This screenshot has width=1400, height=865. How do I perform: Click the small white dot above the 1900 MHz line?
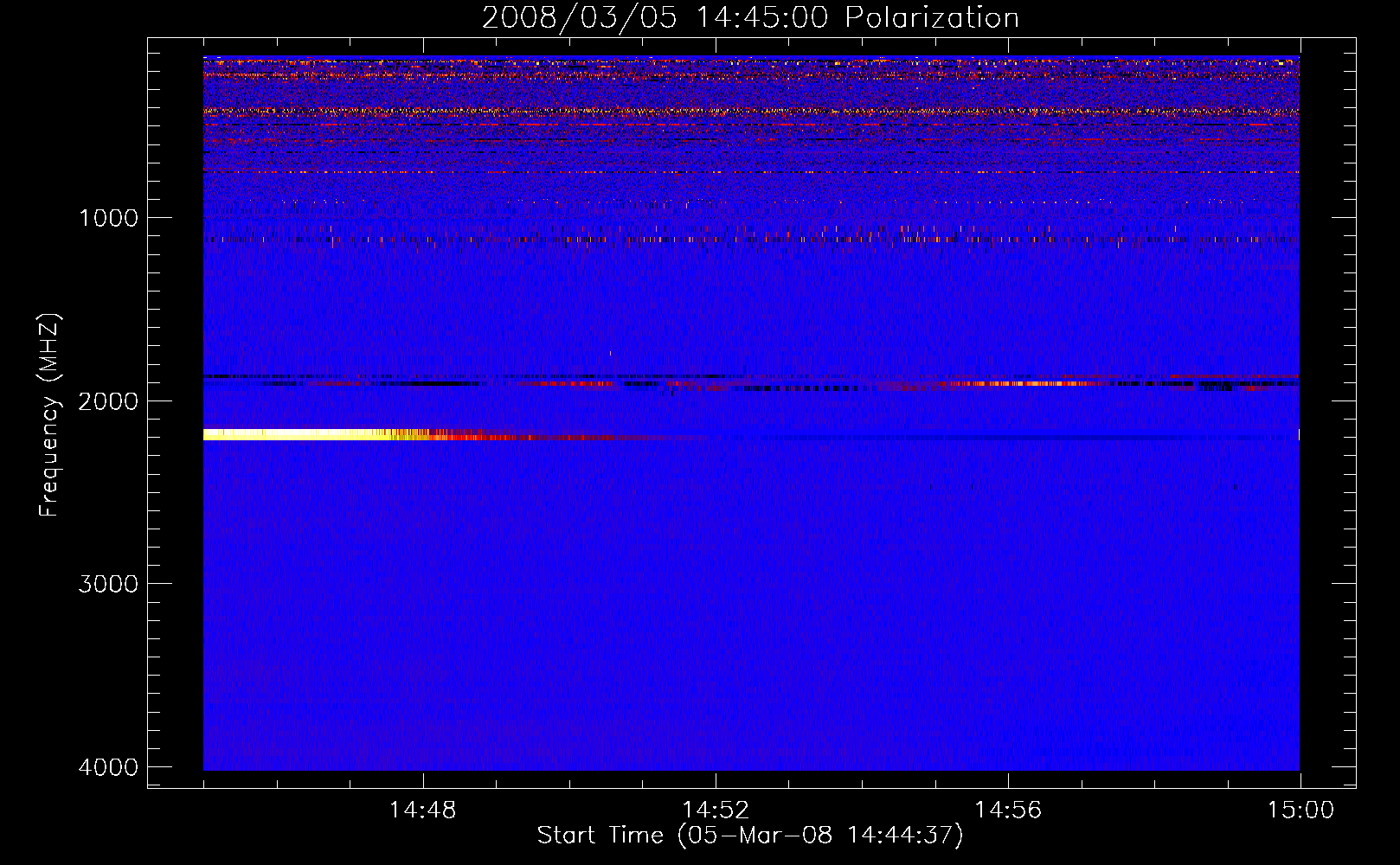610,353
